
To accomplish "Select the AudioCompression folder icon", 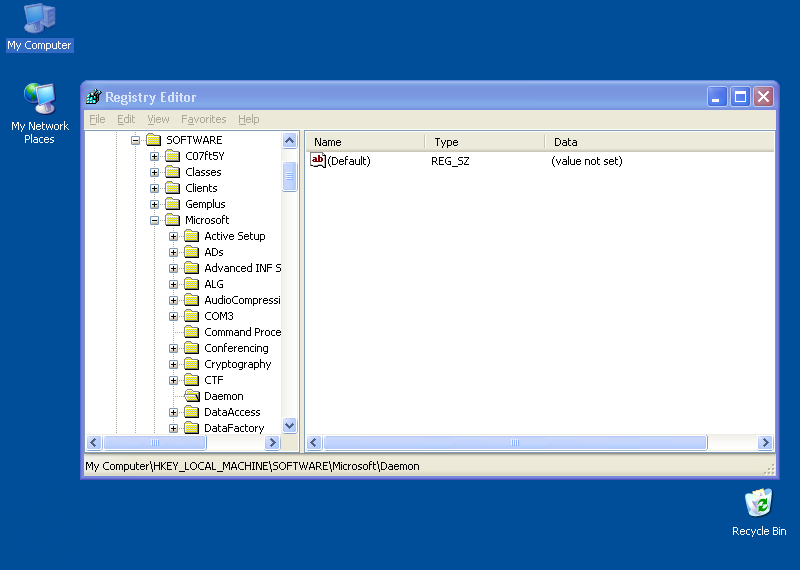I will coord(192,300).
